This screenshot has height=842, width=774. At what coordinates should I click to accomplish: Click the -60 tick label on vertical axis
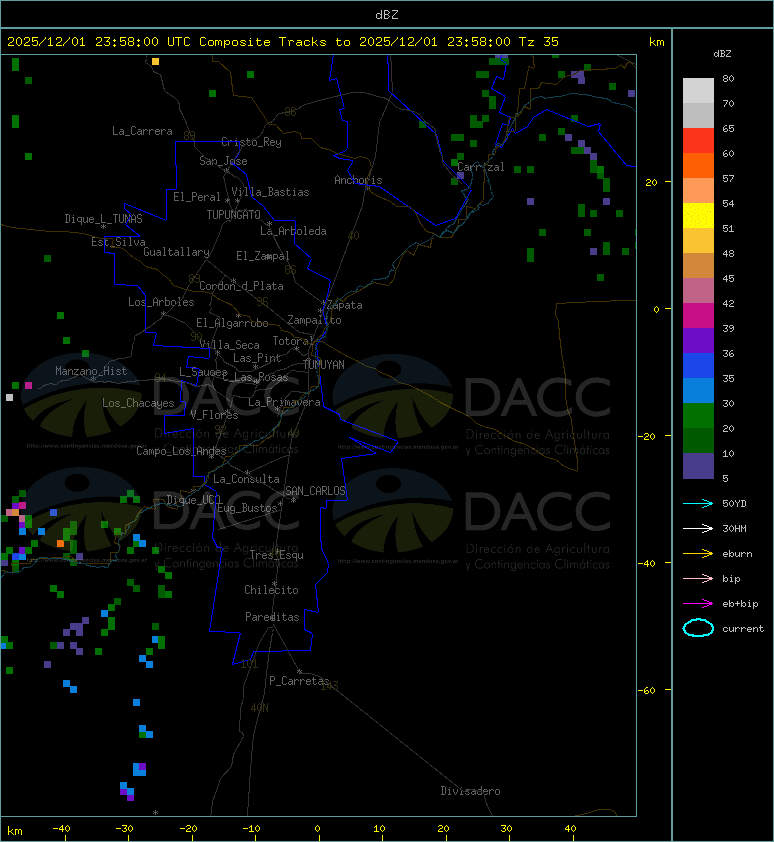[647, 690]
